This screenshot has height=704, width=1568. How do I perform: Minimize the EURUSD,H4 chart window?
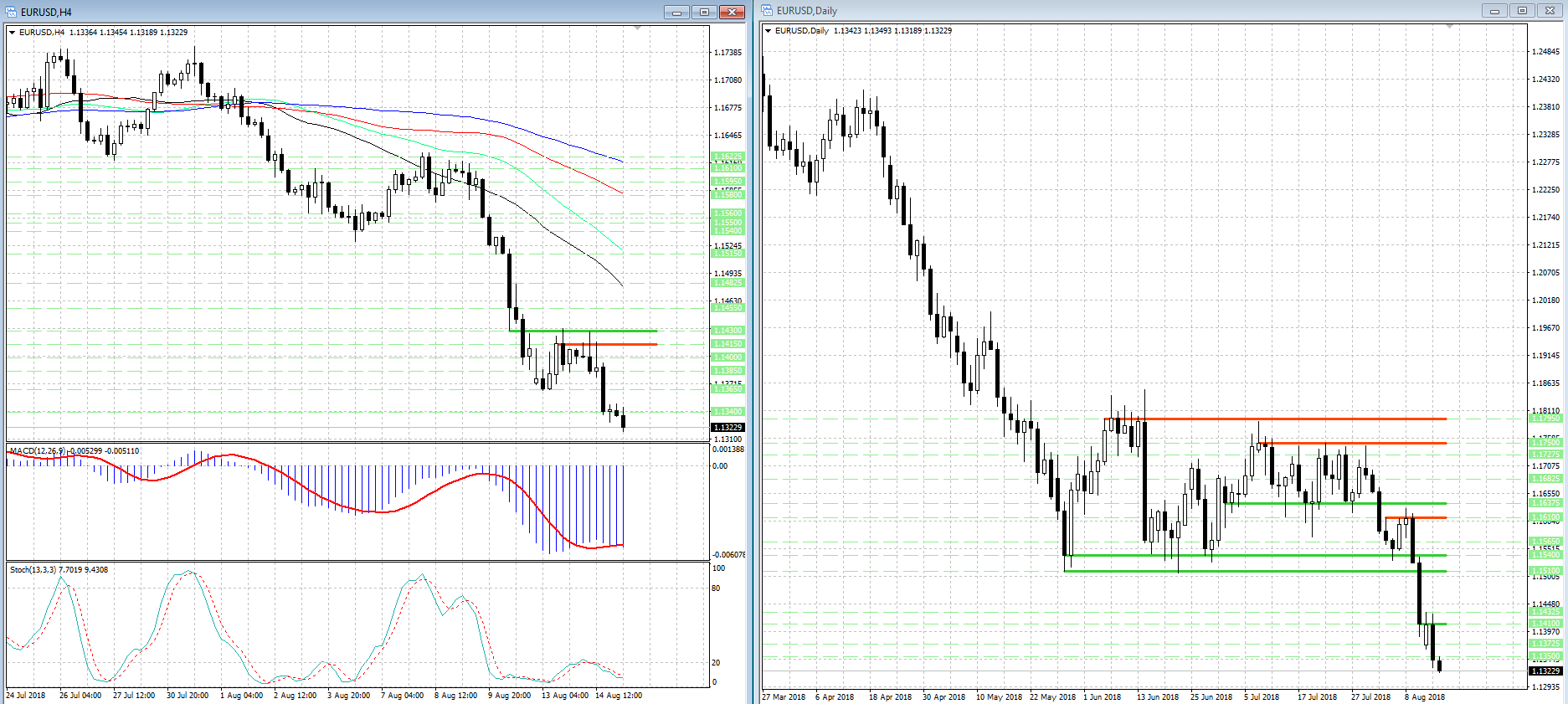coord(676,12)
